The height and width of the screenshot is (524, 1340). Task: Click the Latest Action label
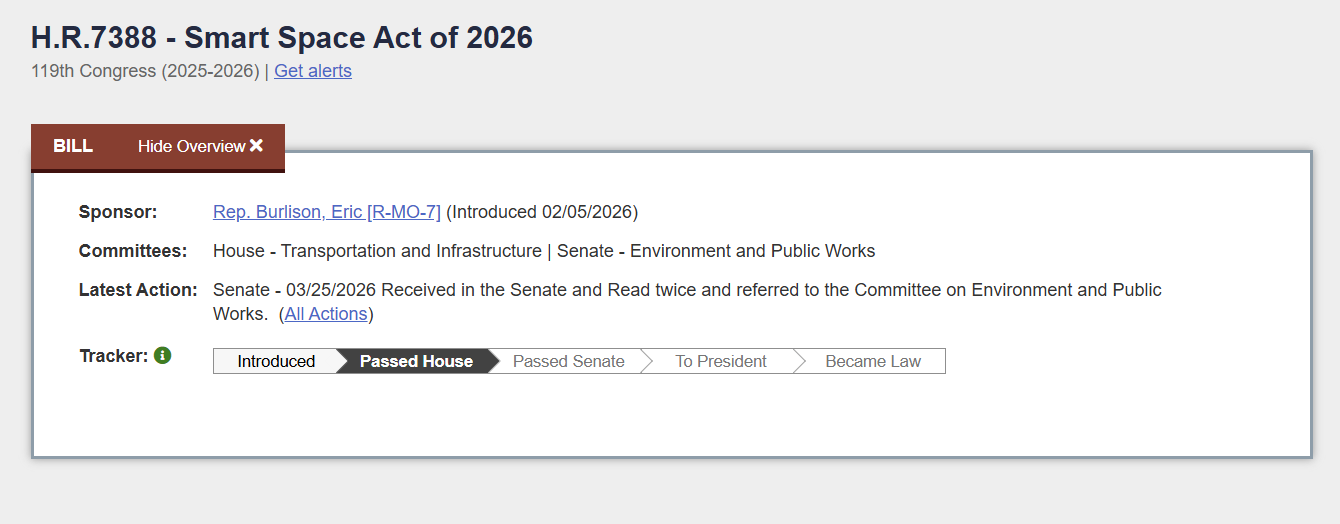tap(138, 290)
